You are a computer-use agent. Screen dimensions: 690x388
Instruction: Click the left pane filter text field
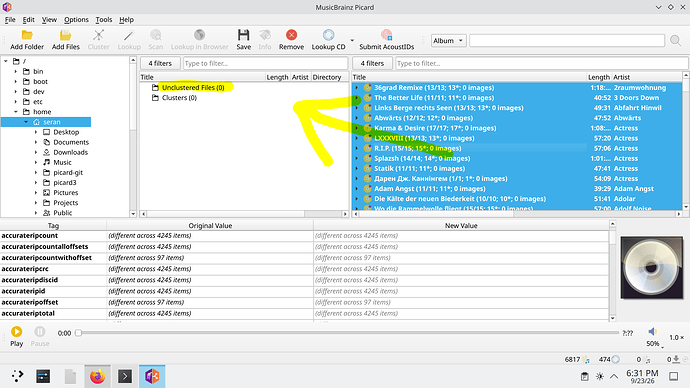click(x=265, y=63)
